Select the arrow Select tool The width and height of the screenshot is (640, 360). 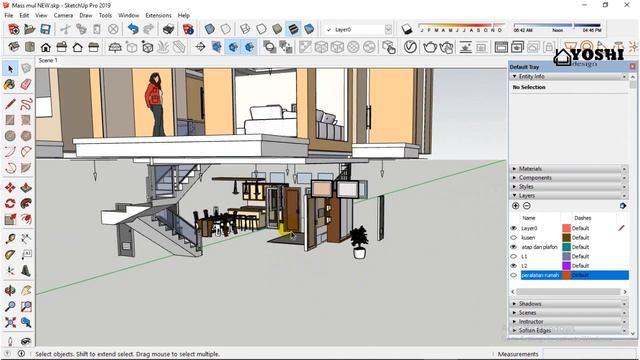click(x=10, y=69)
